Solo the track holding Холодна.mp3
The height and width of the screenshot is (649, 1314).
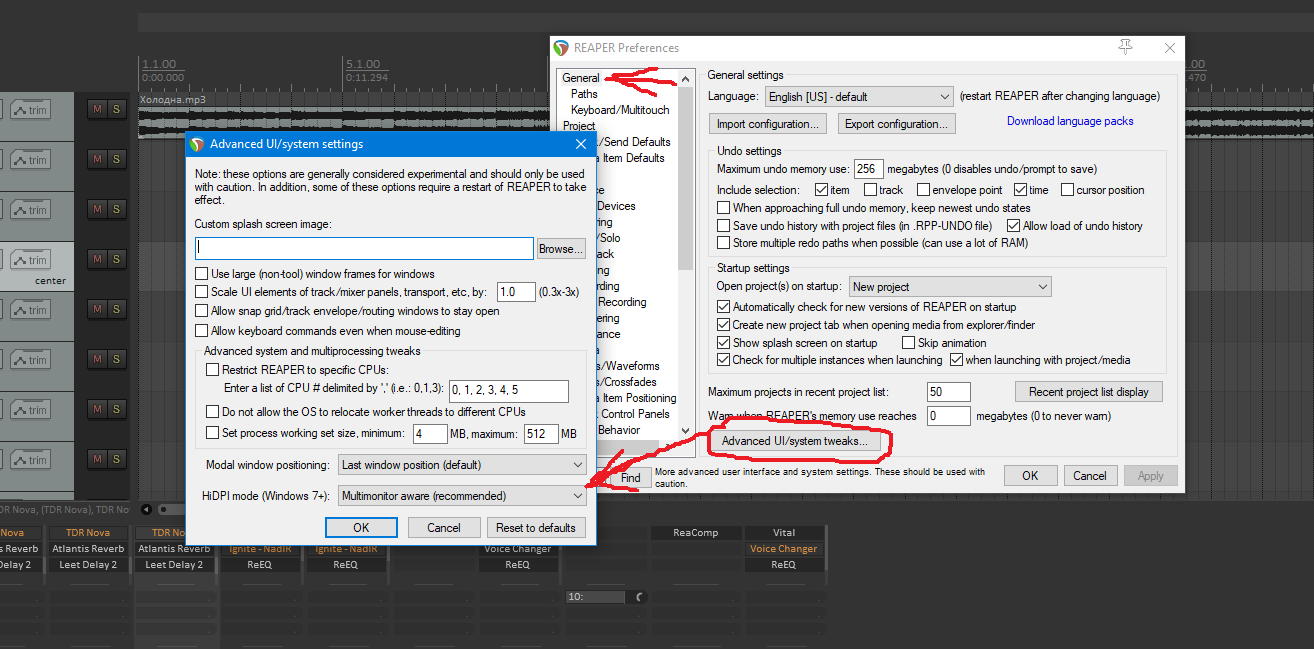[x=115, y=109]
